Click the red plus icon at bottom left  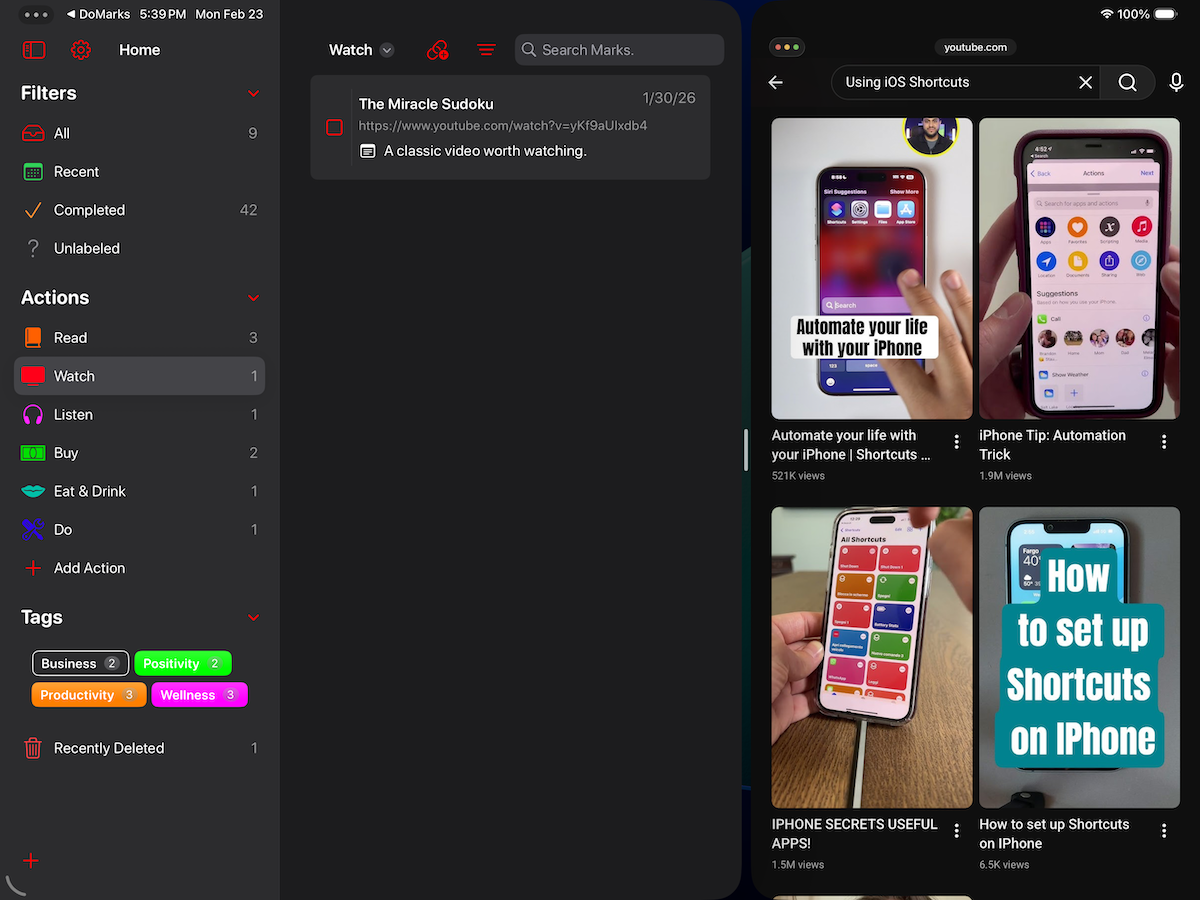[x=31, y=861]
